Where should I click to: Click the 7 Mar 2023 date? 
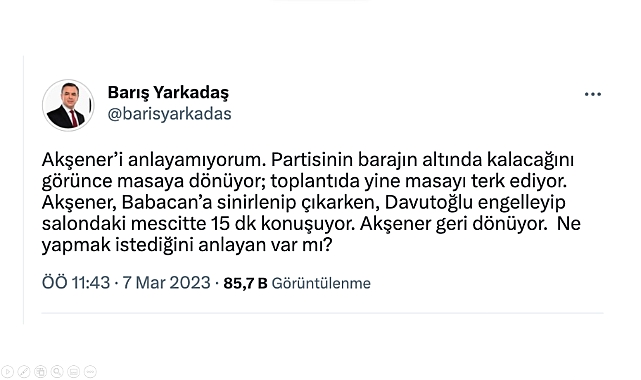point(166,283)
